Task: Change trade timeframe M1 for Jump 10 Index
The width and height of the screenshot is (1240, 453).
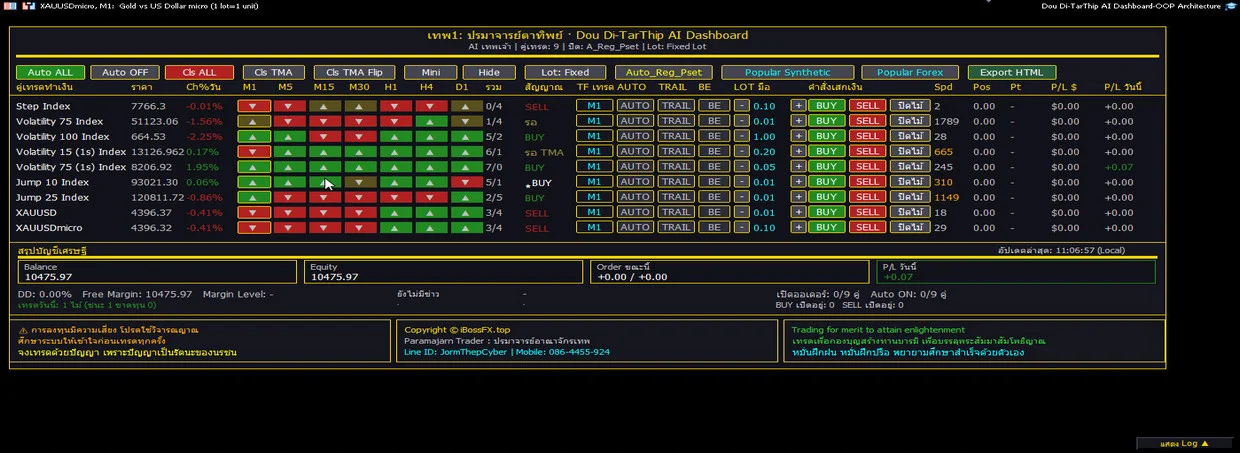Action: (x=594, y=182)
